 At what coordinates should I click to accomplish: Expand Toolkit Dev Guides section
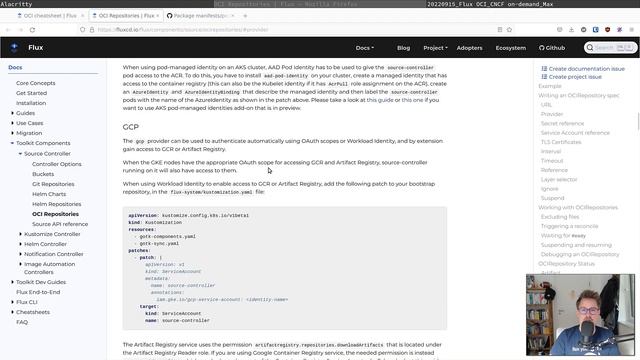(12, 282)
